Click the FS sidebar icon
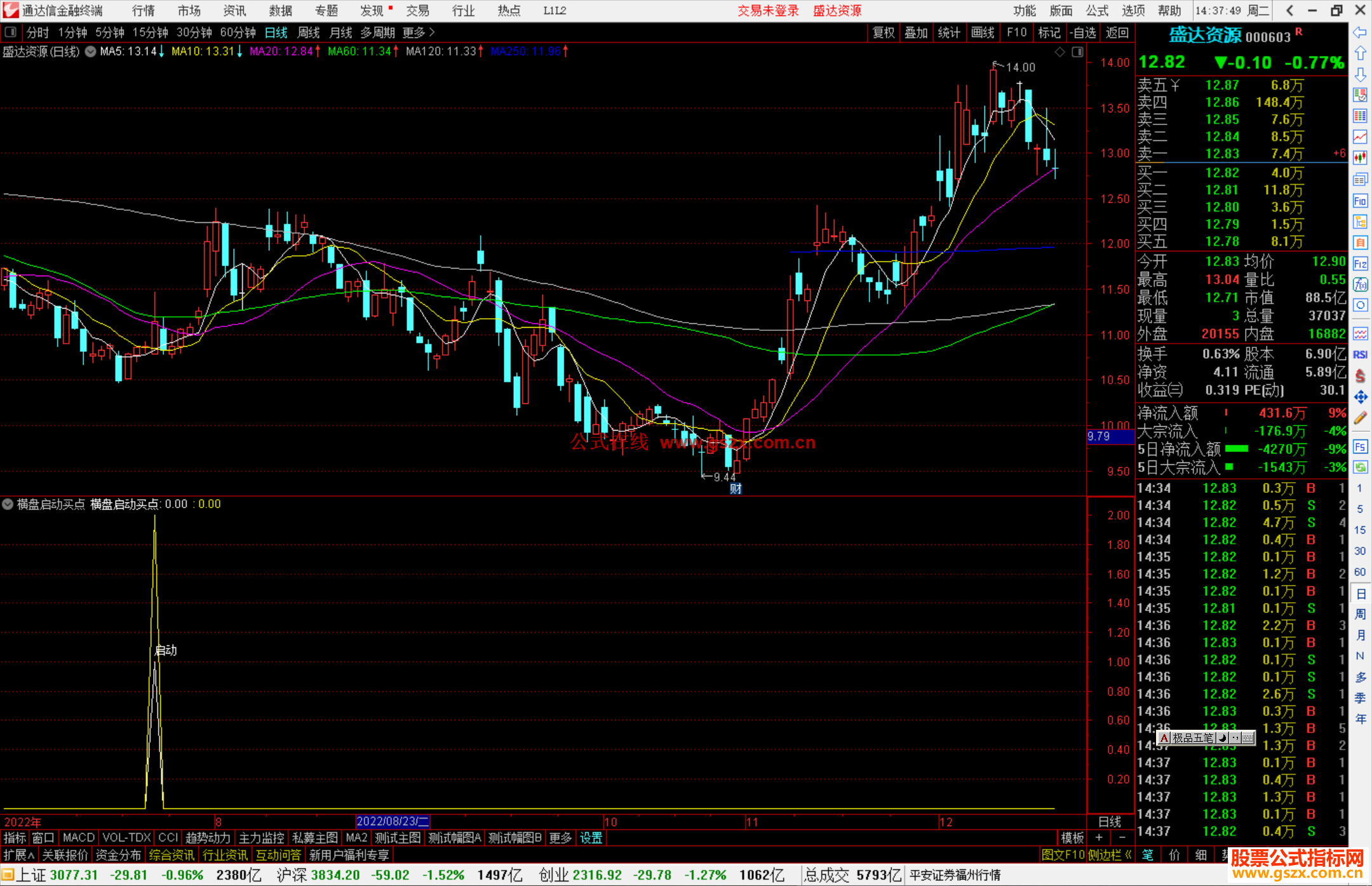1372x886 pixels. pyautogui.click(x=1360, y=446)
